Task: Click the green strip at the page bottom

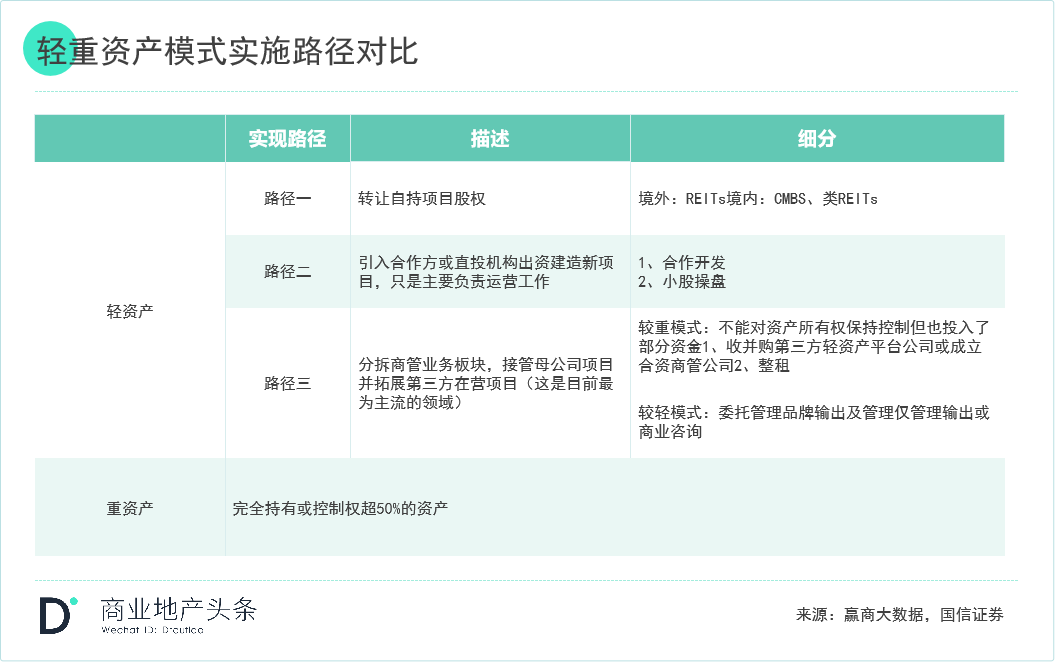Action: click(x=527, y=656)
